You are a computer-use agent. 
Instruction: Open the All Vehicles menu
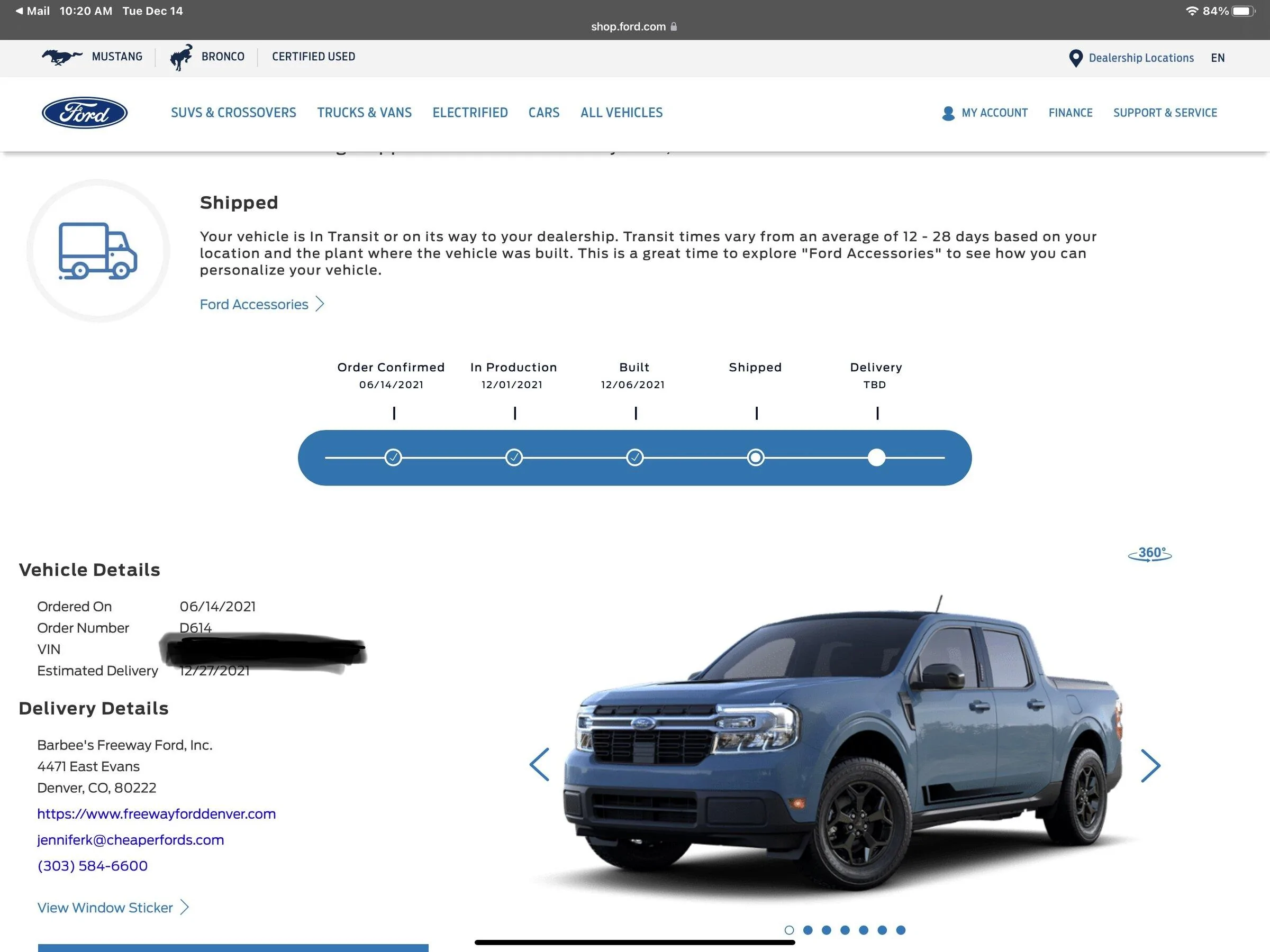(622, 113)
